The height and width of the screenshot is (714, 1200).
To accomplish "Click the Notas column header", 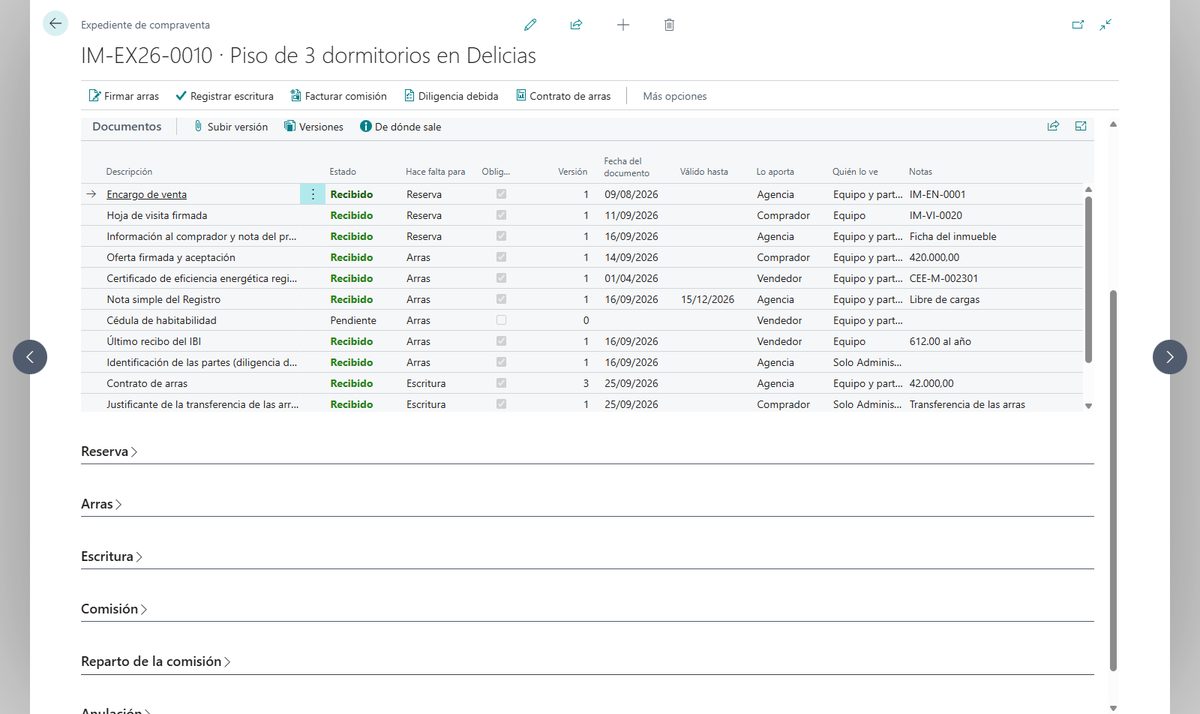I will coord(921,172).
